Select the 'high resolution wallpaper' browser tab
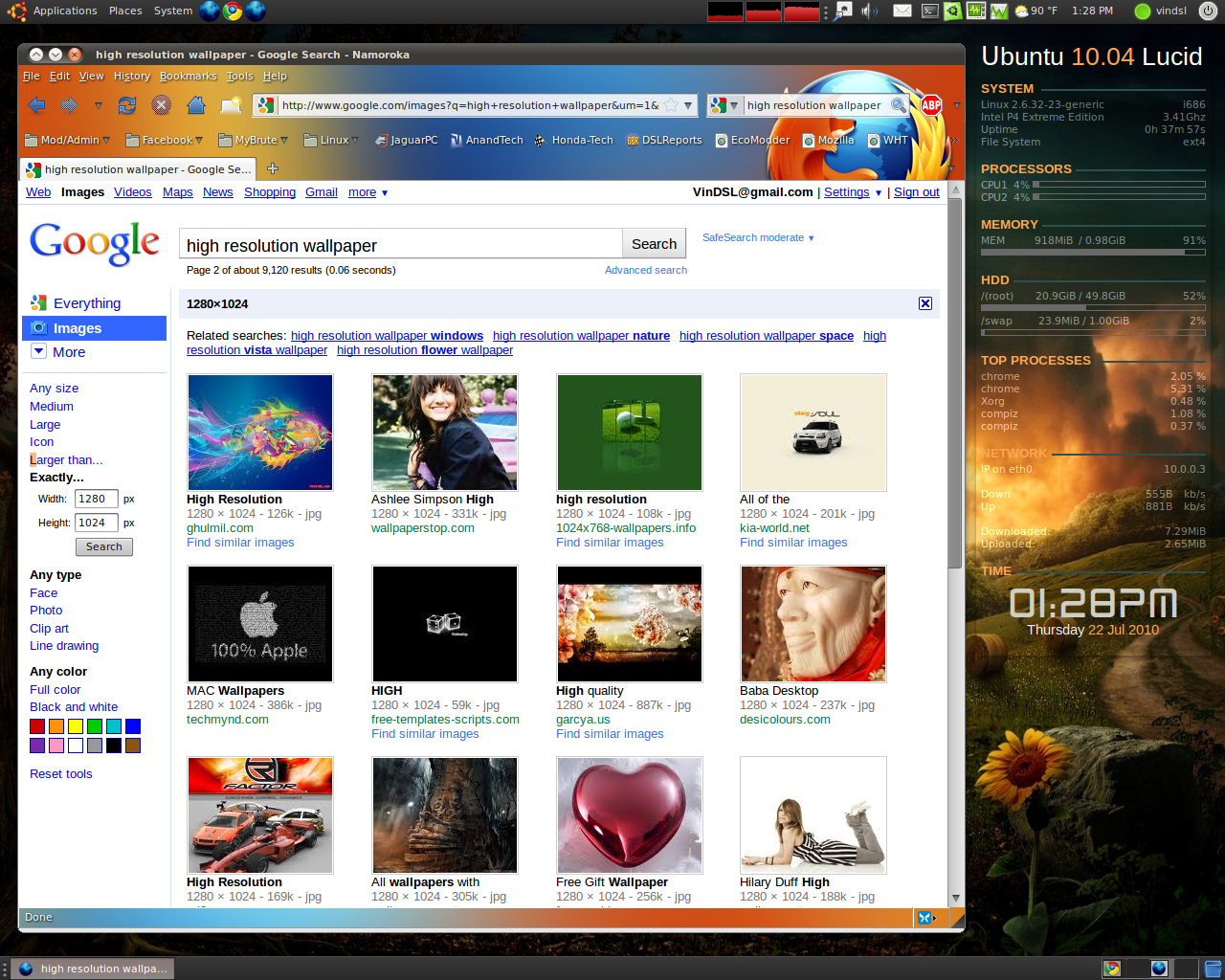 click(x=139, y=169)
